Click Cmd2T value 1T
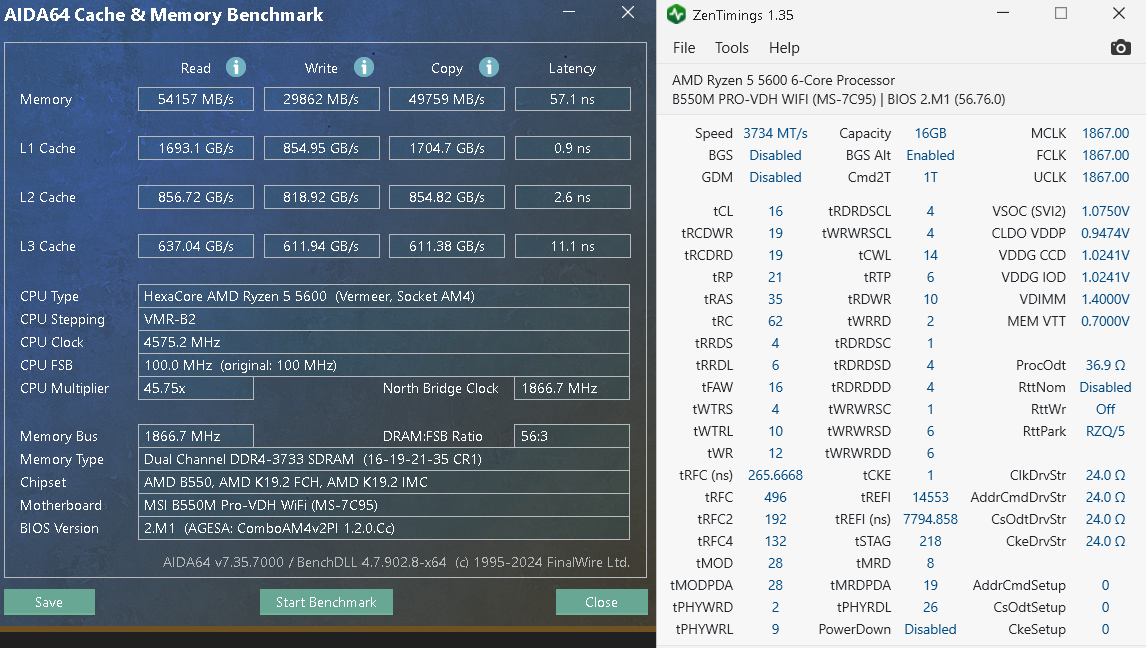 click(930, 177)
